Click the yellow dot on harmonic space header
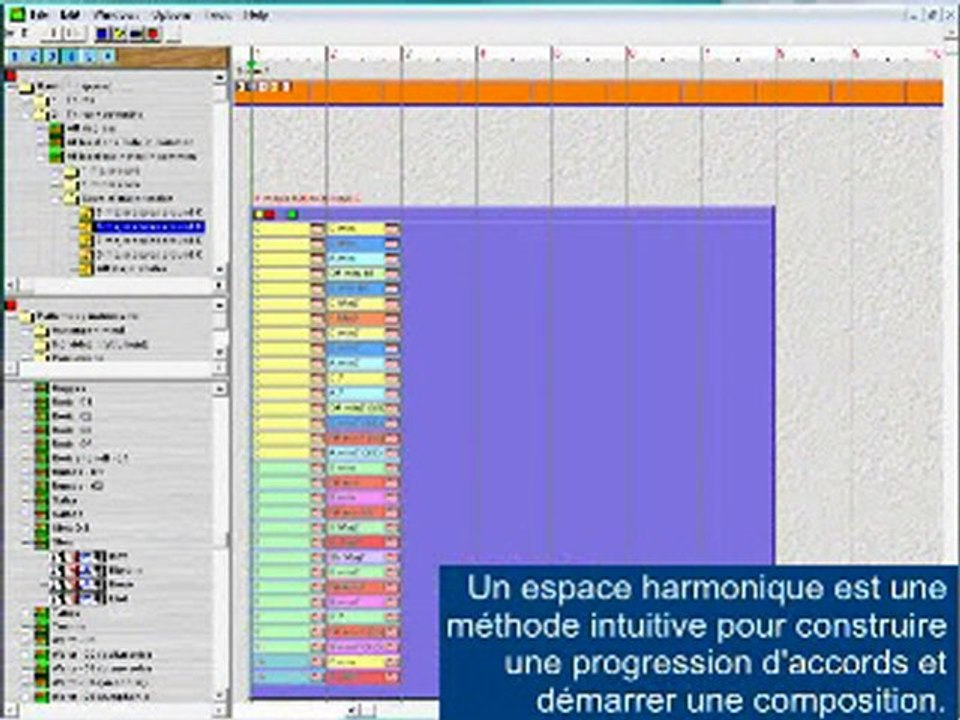Viewport: 960px width, 720px height. pos(259,214)
